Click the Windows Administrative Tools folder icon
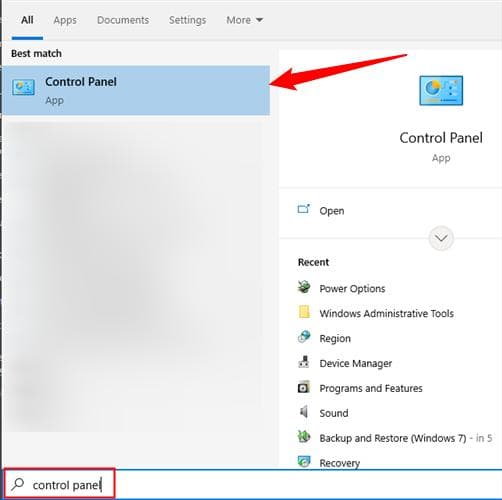Viewport: 502px width, 500px height. (304, 312)
